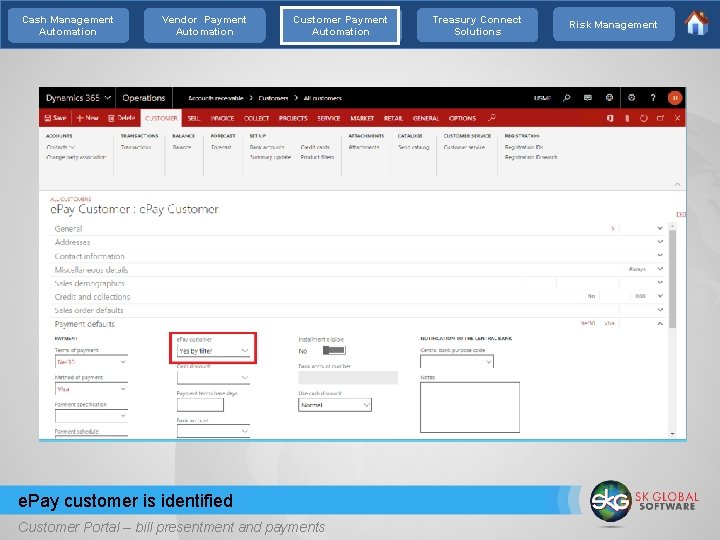Click the orange user avatar
The height and width of the screenshot is (540, 720).
pyautogui.click(x=675, y=98)
